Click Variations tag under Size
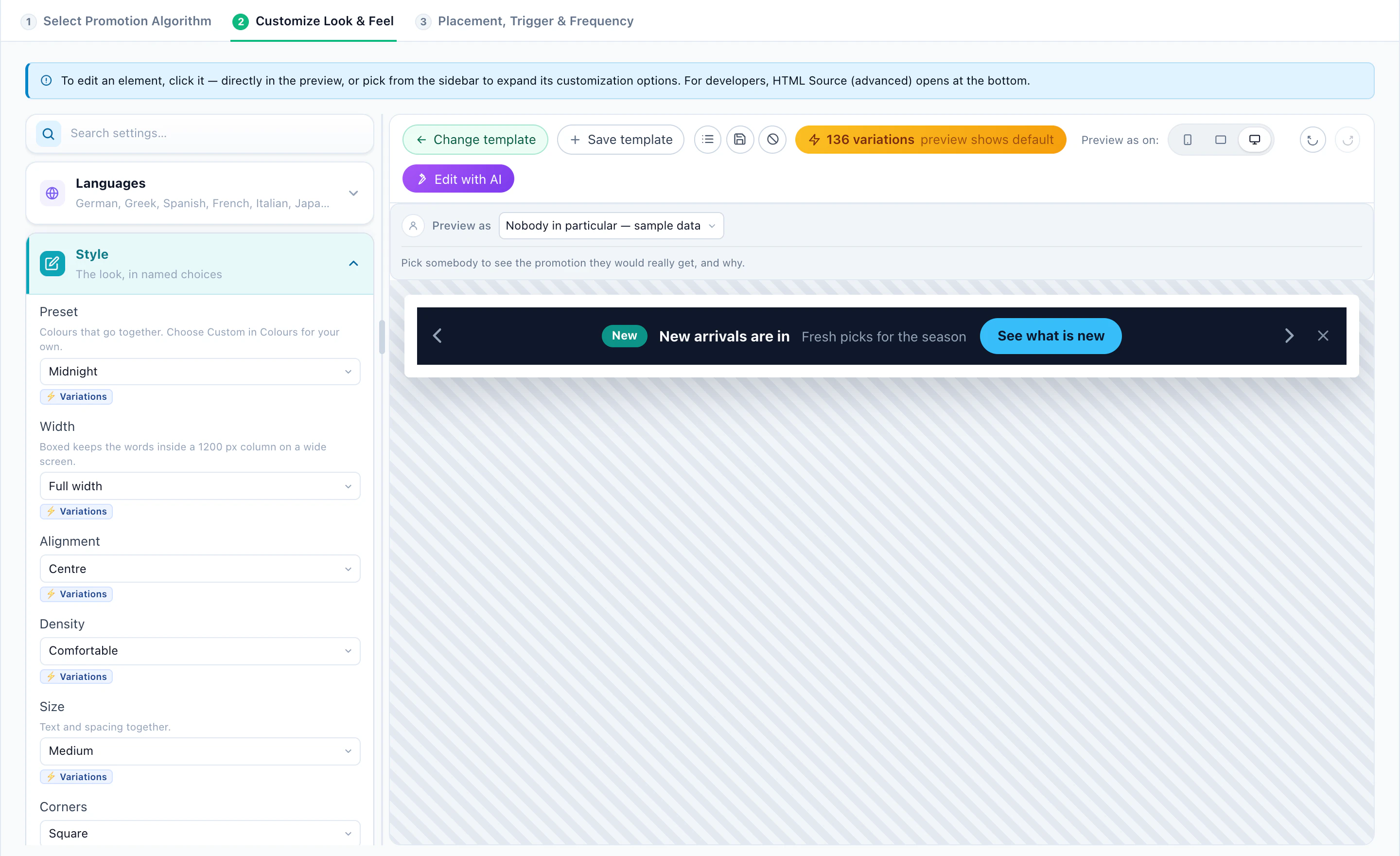Screen dimensions: 1400x856 click(76, 777)
